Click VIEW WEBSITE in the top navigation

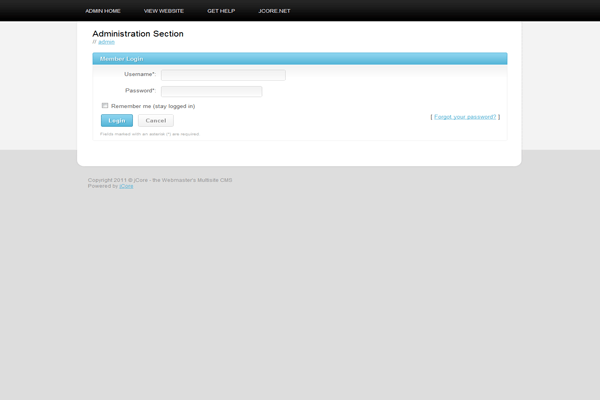(164, 10)
